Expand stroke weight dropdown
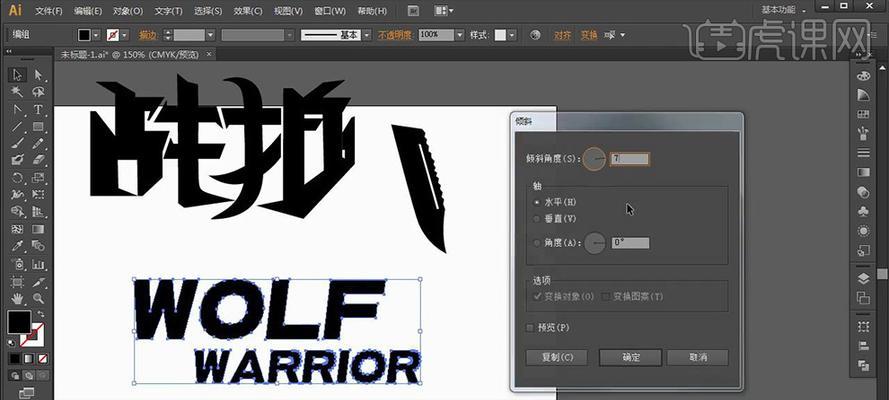The image size is (889, 400). 210,35
